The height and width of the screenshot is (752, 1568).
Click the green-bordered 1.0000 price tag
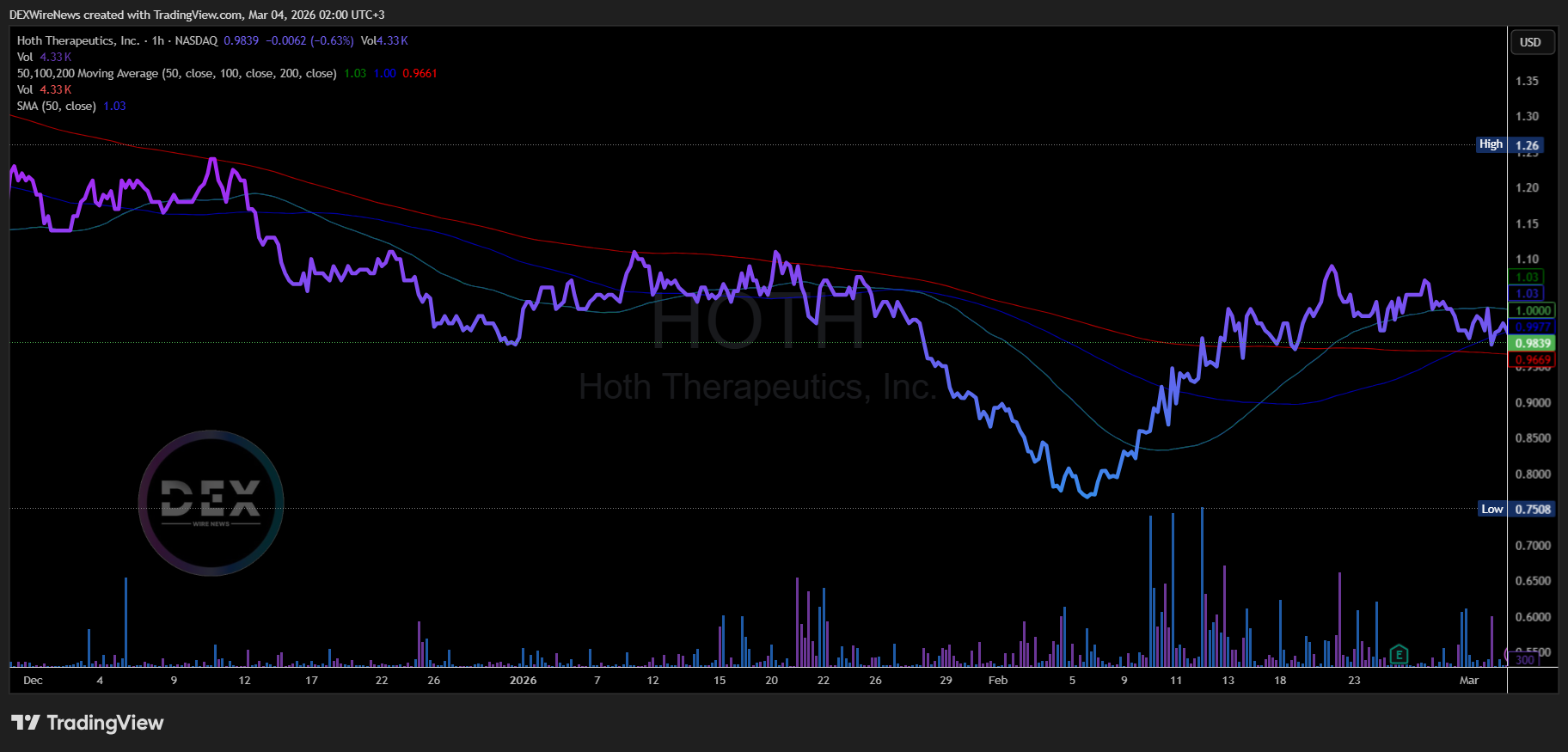[1532, 310]
